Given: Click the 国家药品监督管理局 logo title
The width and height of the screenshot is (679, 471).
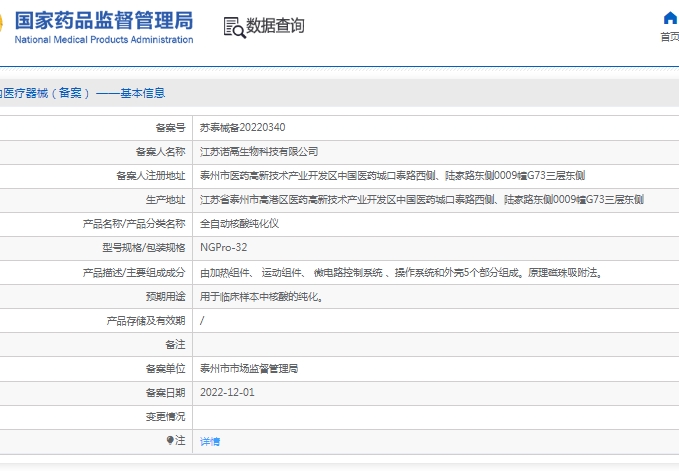Looking at the screenshot, I should point(104,20).
